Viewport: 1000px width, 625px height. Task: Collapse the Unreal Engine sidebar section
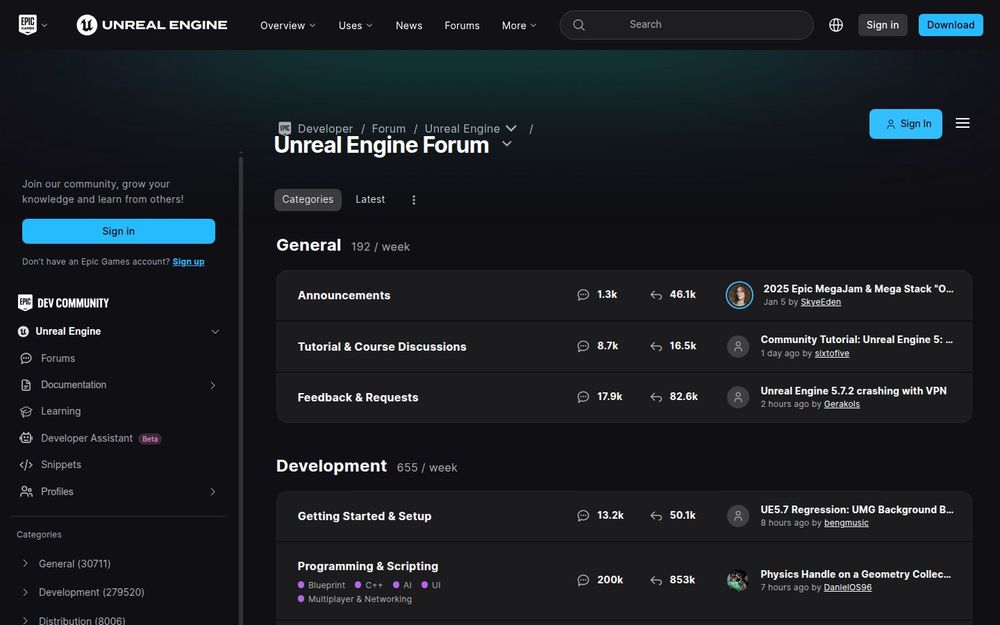pos(215,332)
